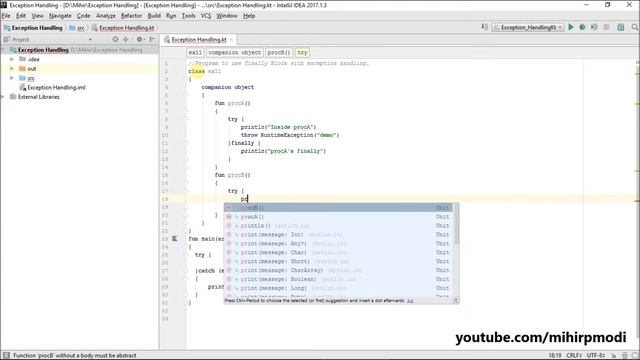
Task: Hide the Project tool window icon
Action: click(152, 40)
